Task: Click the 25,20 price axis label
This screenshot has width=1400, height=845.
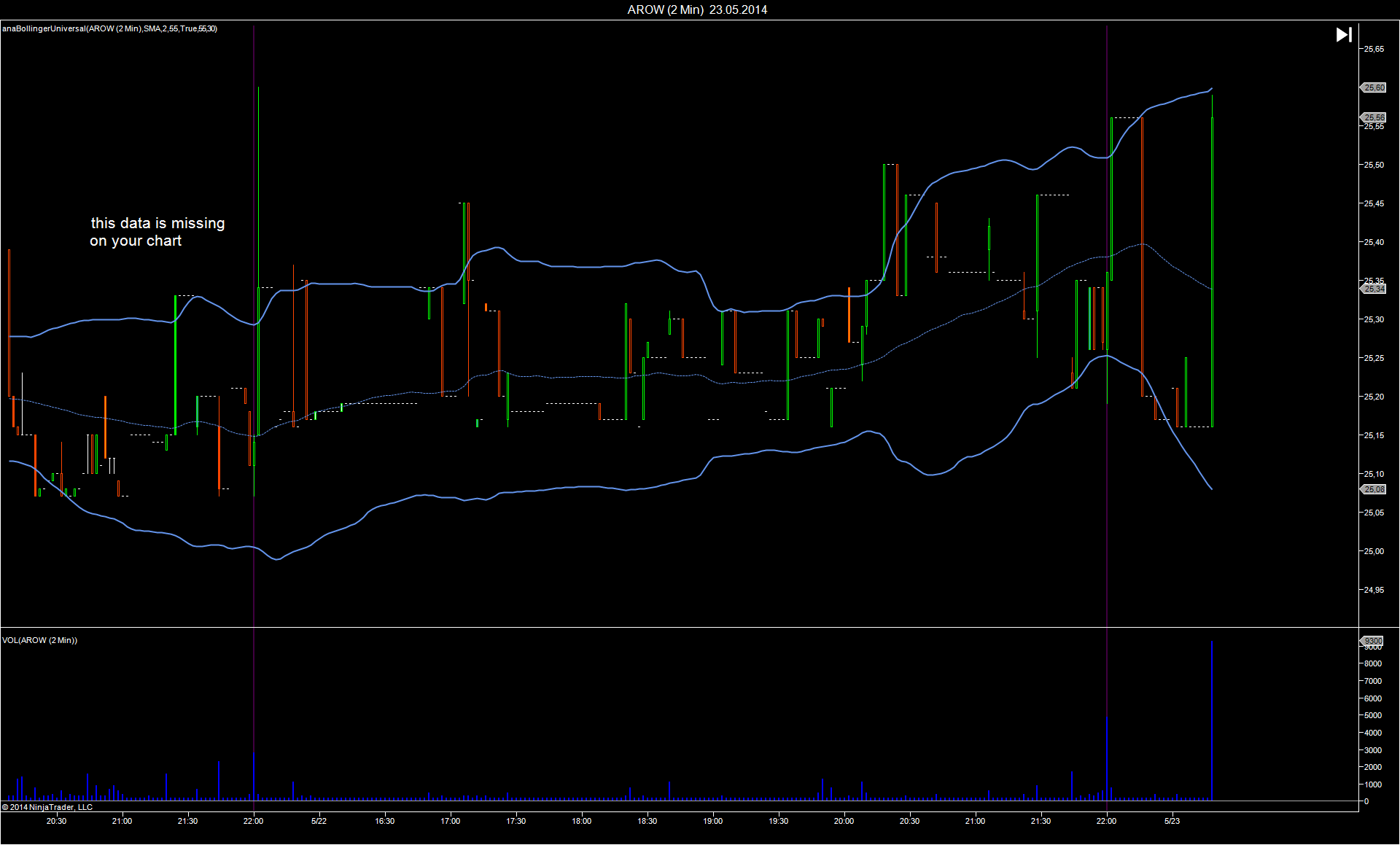Action: [x=1374, y=397]
